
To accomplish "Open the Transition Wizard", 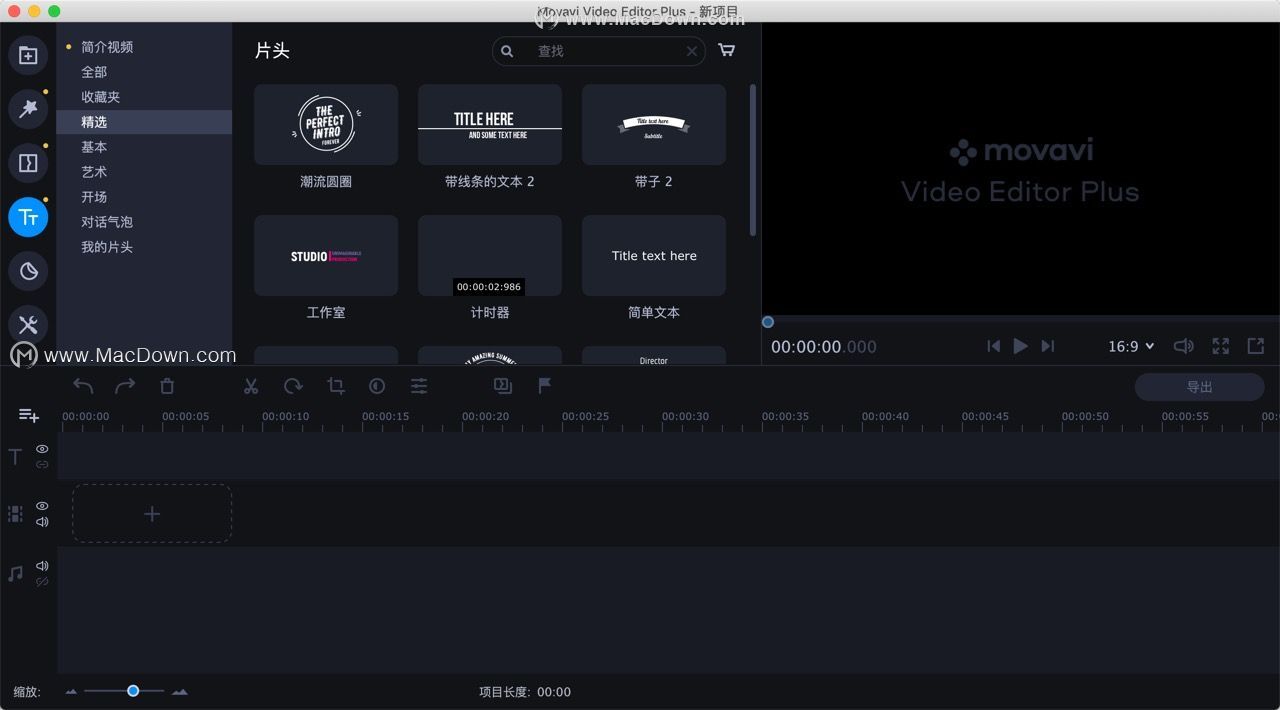I will (x=503, y=386).
